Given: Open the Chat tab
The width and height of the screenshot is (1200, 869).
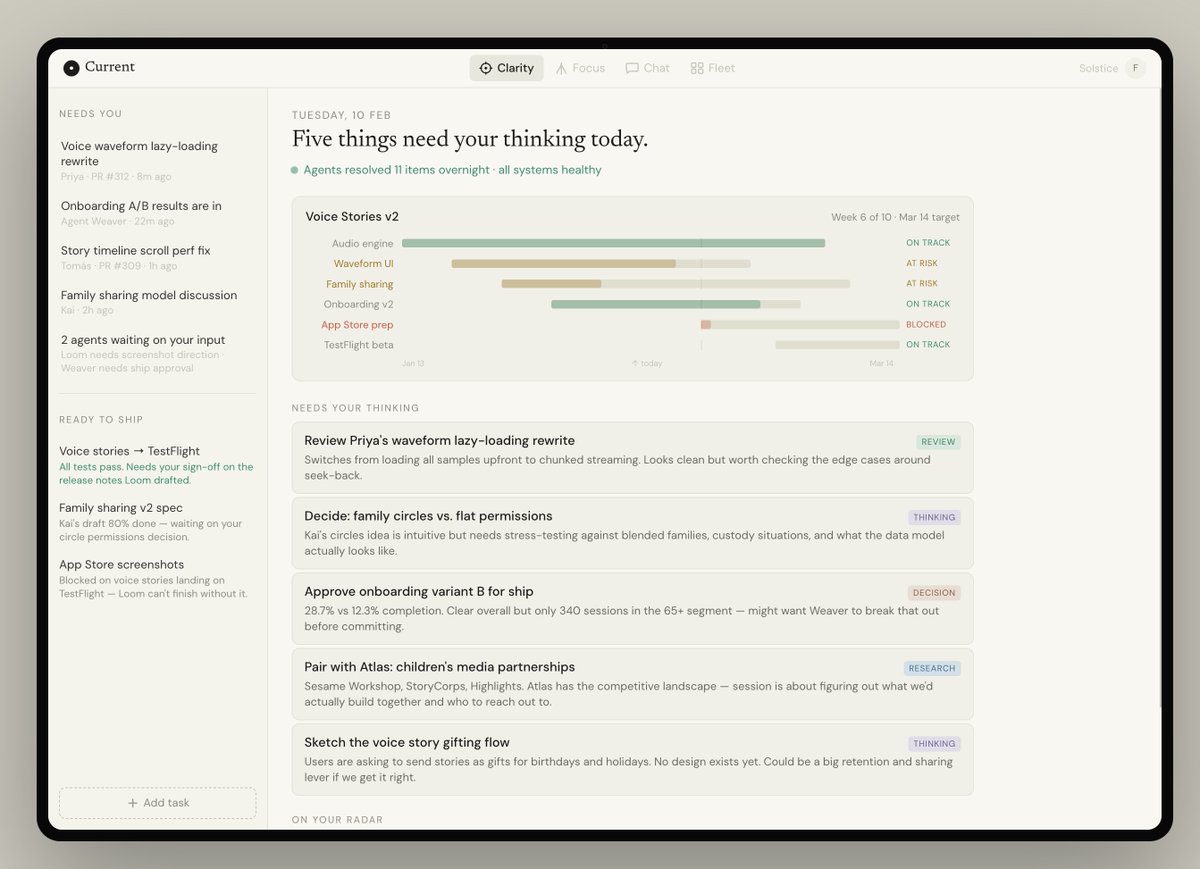Looking at the screenshot, I should pos(648,68).
